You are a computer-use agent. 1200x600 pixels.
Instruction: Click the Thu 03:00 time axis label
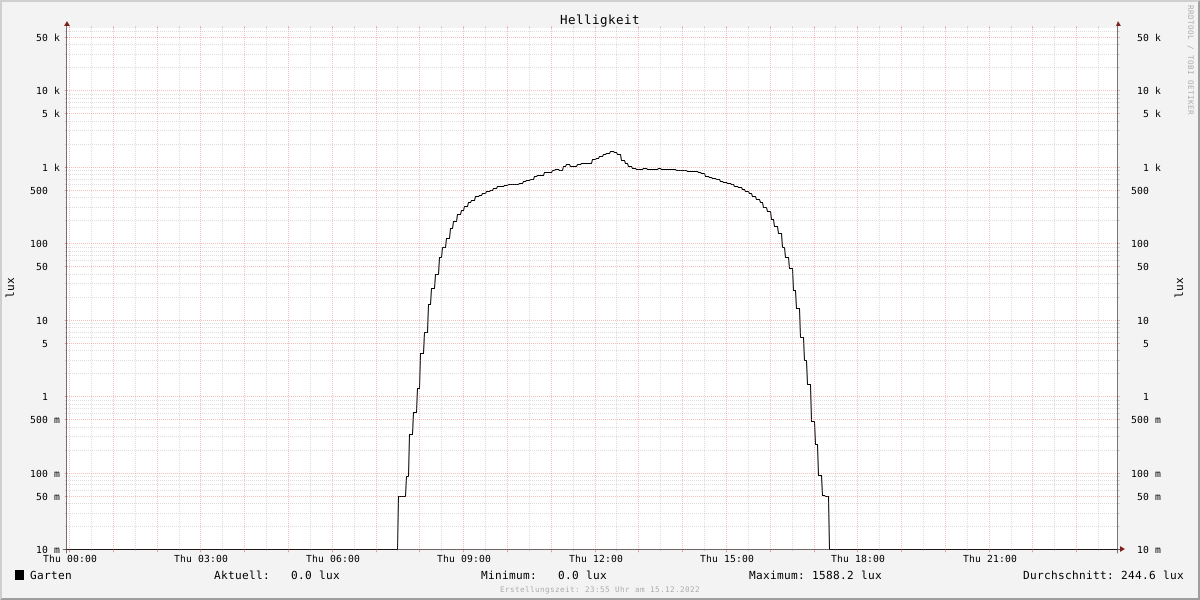201,559
